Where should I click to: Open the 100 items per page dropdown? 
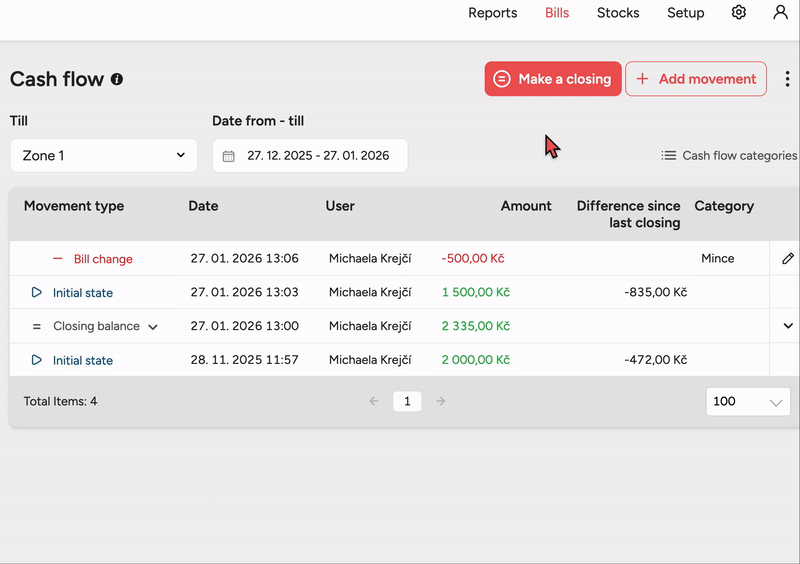(x=747, y=401)
